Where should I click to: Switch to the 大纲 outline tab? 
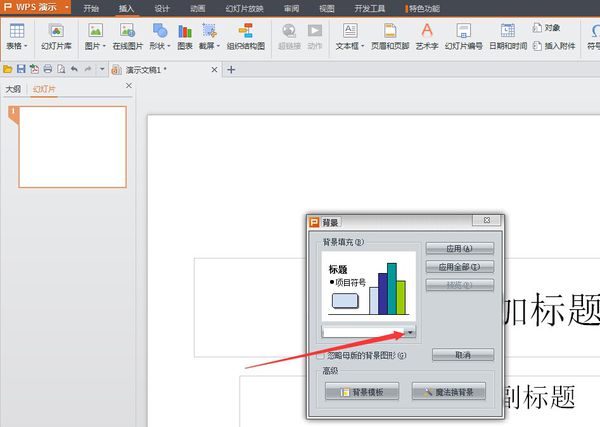[14, 89]
